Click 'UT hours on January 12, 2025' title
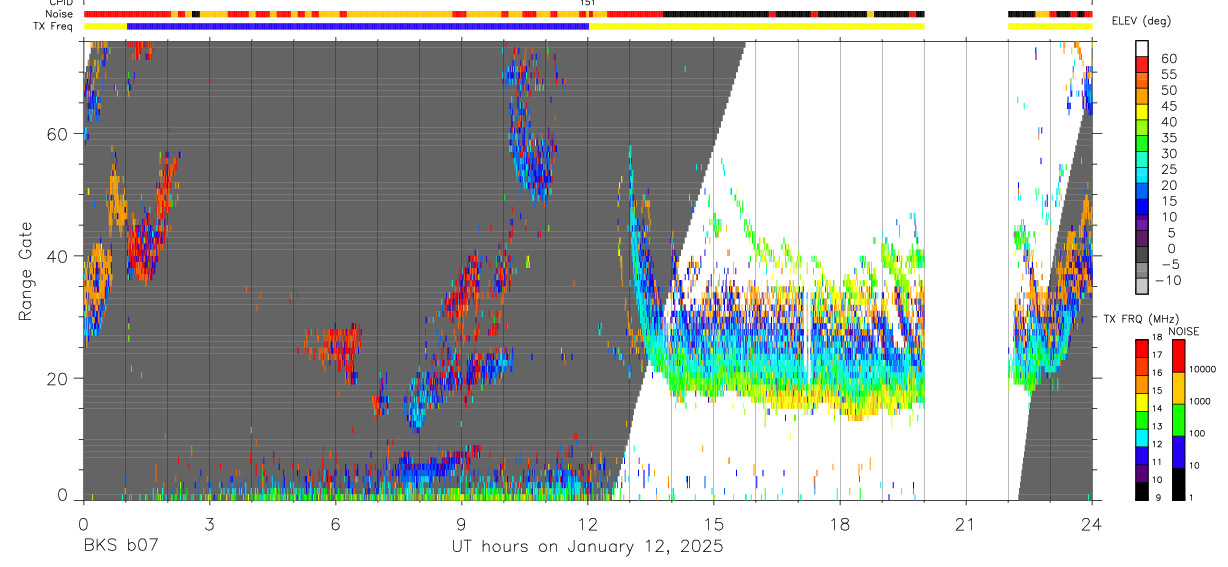 [587, 547]
